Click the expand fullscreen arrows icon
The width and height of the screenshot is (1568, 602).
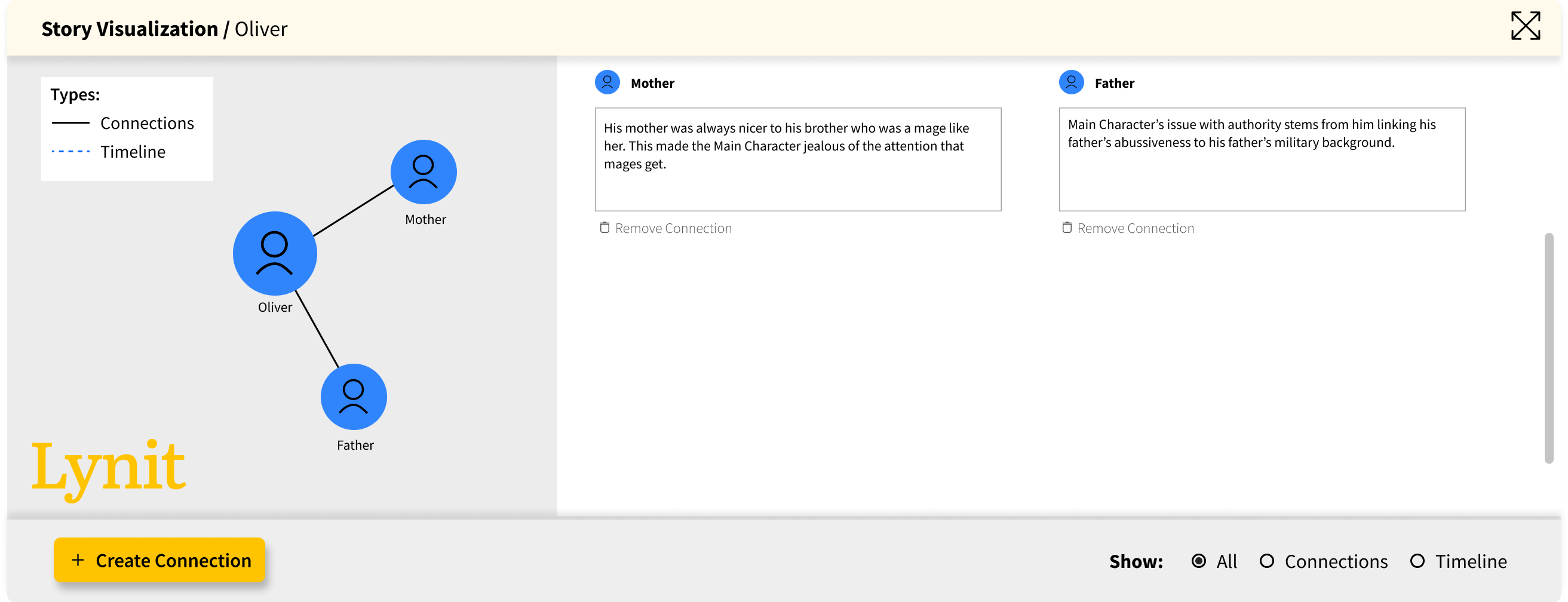(x=1526, y=26)
